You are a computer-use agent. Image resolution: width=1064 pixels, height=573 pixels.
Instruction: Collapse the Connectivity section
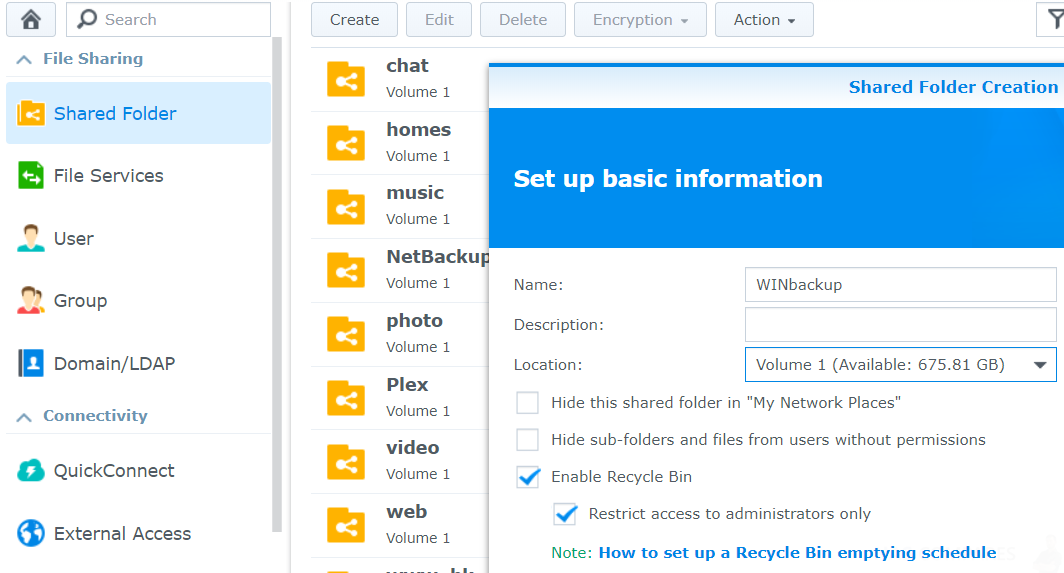(x=24, y=416)
